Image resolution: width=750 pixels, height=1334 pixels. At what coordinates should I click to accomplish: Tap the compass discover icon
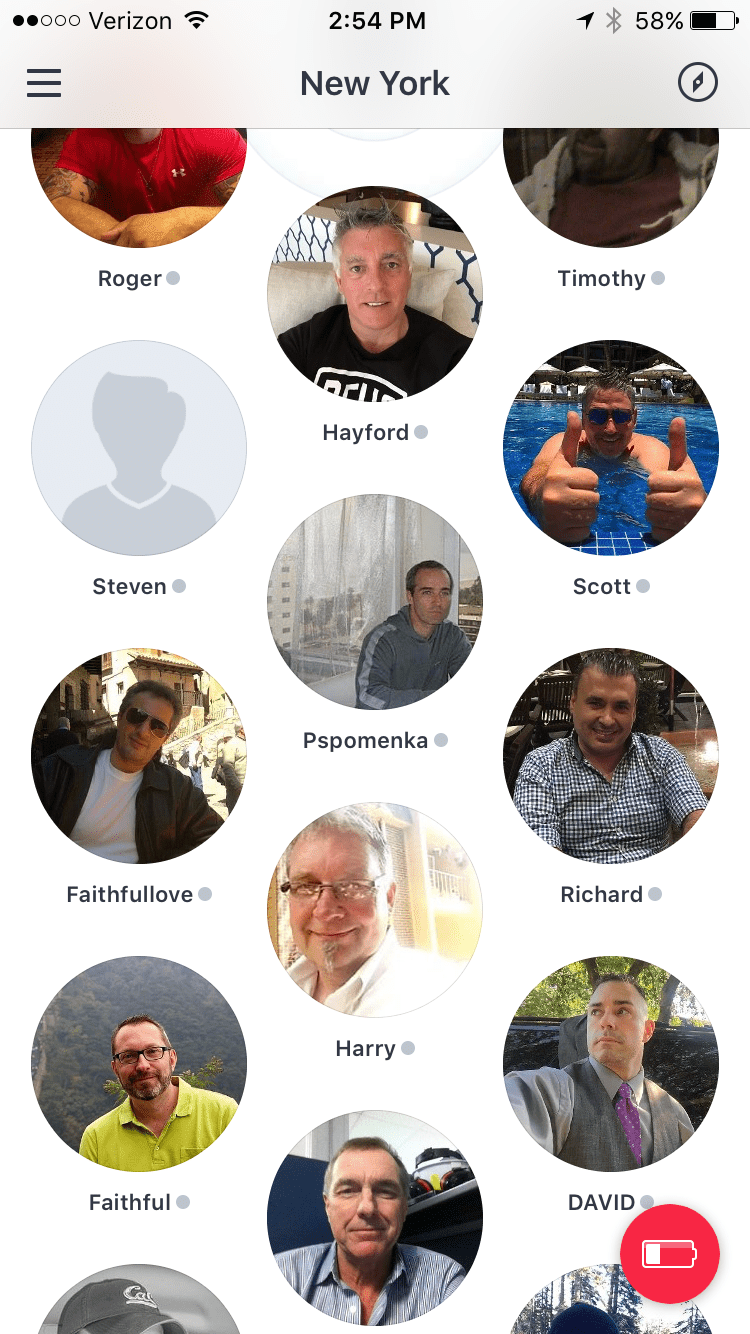(698, 83)
